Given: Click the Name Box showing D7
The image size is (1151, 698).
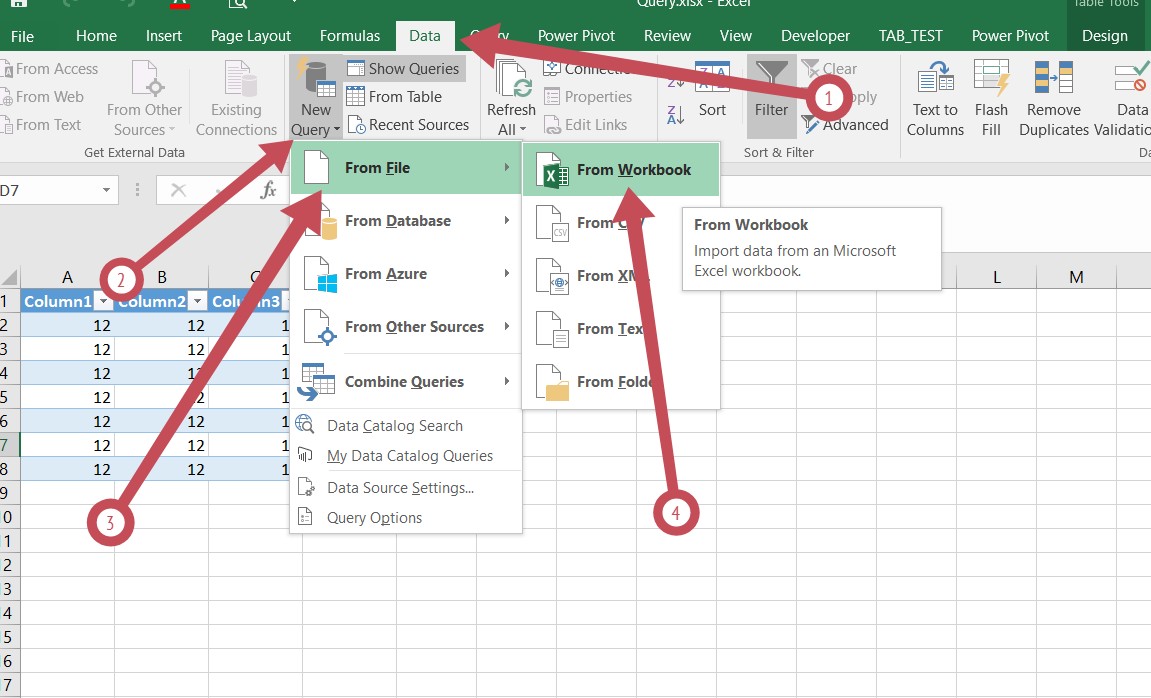Looking at the screenshot, I should point(50,191).
